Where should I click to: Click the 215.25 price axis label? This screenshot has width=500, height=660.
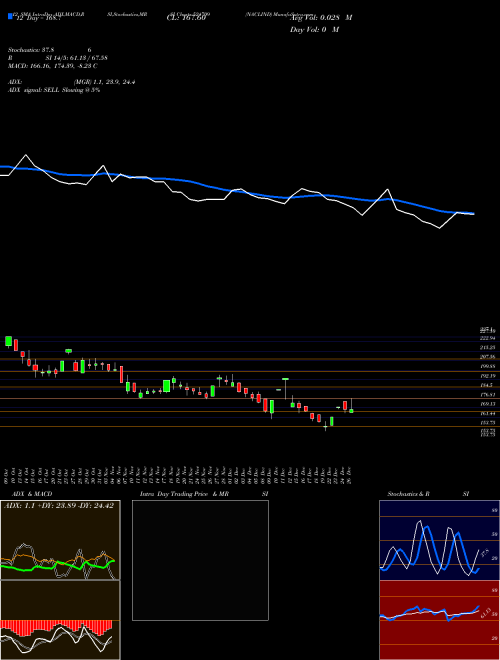tap(489, 347)
